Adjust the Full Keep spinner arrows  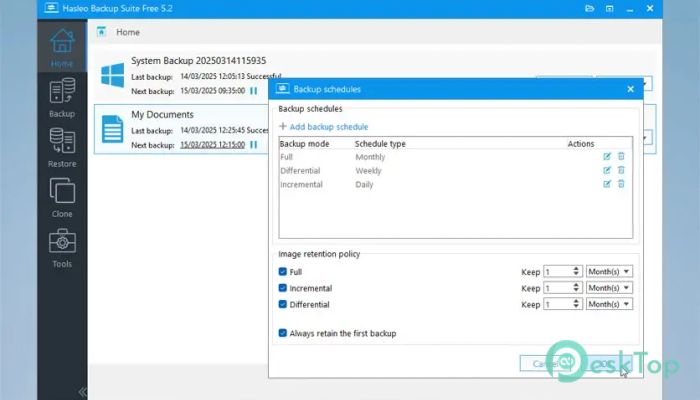[576, 271]
